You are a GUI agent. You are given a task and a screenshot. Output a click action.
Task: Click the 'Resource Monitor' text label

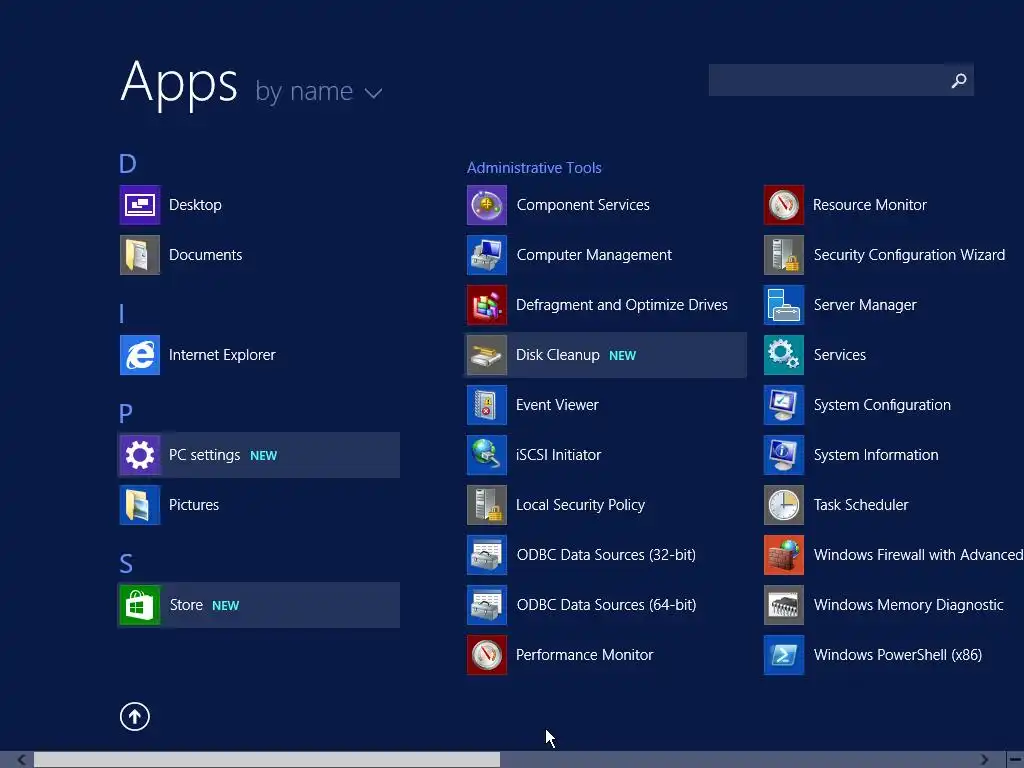[x=870, y=205]
